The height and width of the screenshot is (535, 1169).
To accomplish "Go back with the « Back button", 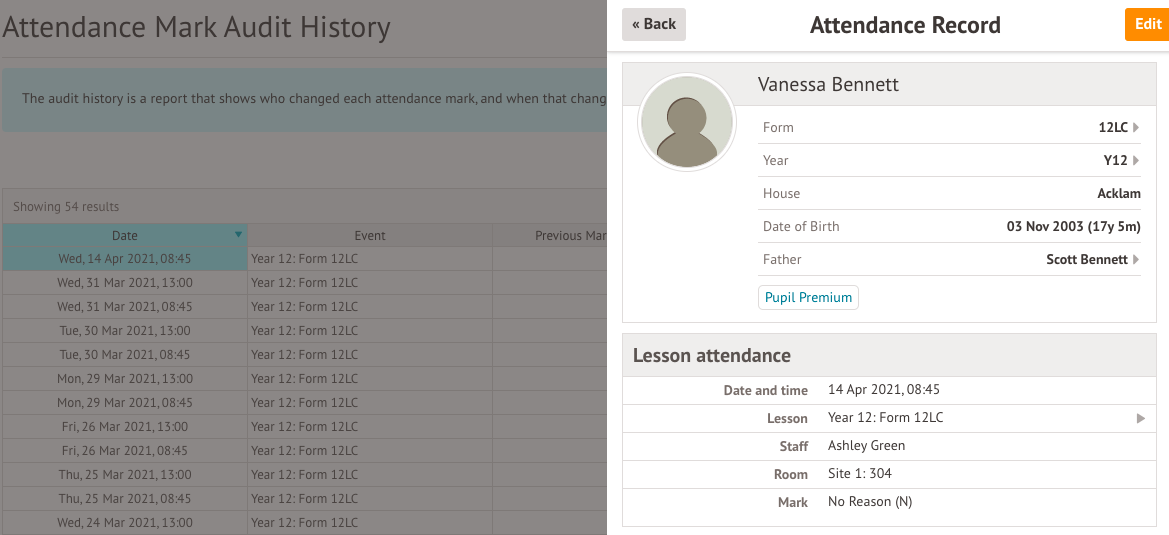I will coord(654,24).
